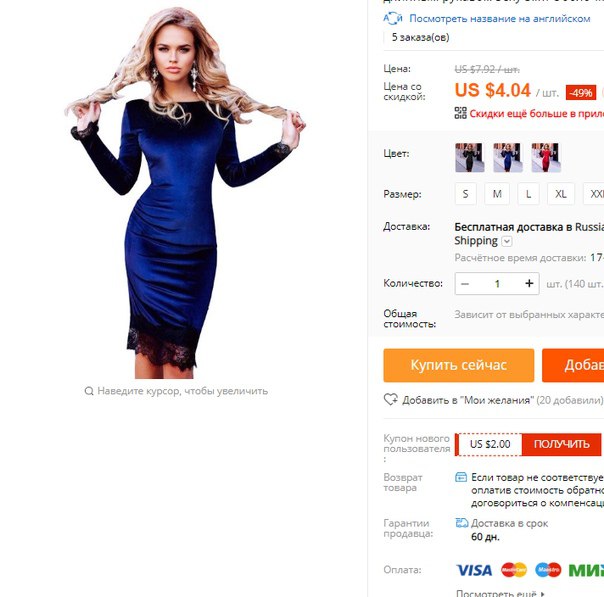
Task: Click ПОЛУЧИТЬ to claim the coupon
Action: [x=561, y=444]
